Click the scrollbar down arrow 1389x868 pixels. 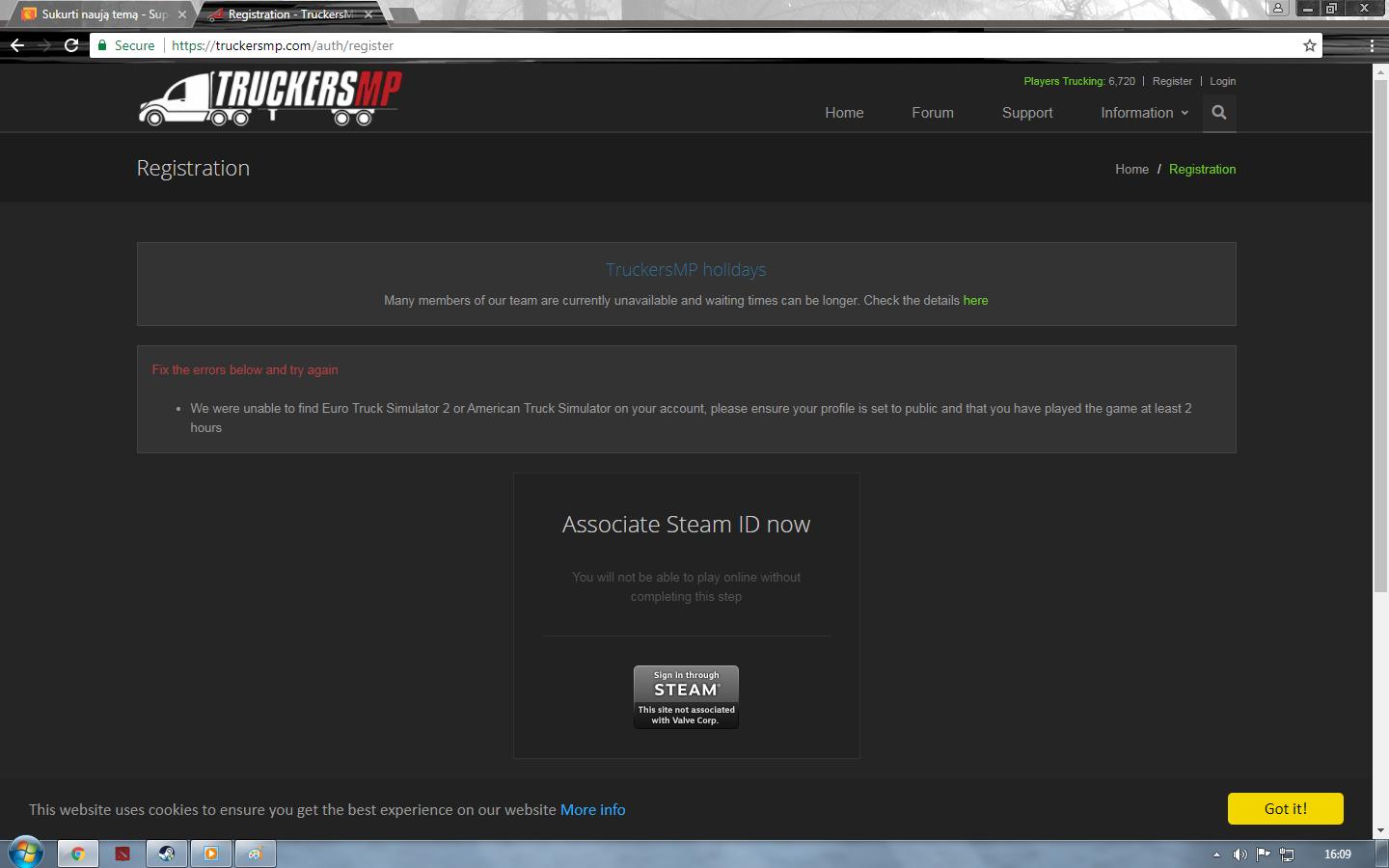click(1380, 830)
